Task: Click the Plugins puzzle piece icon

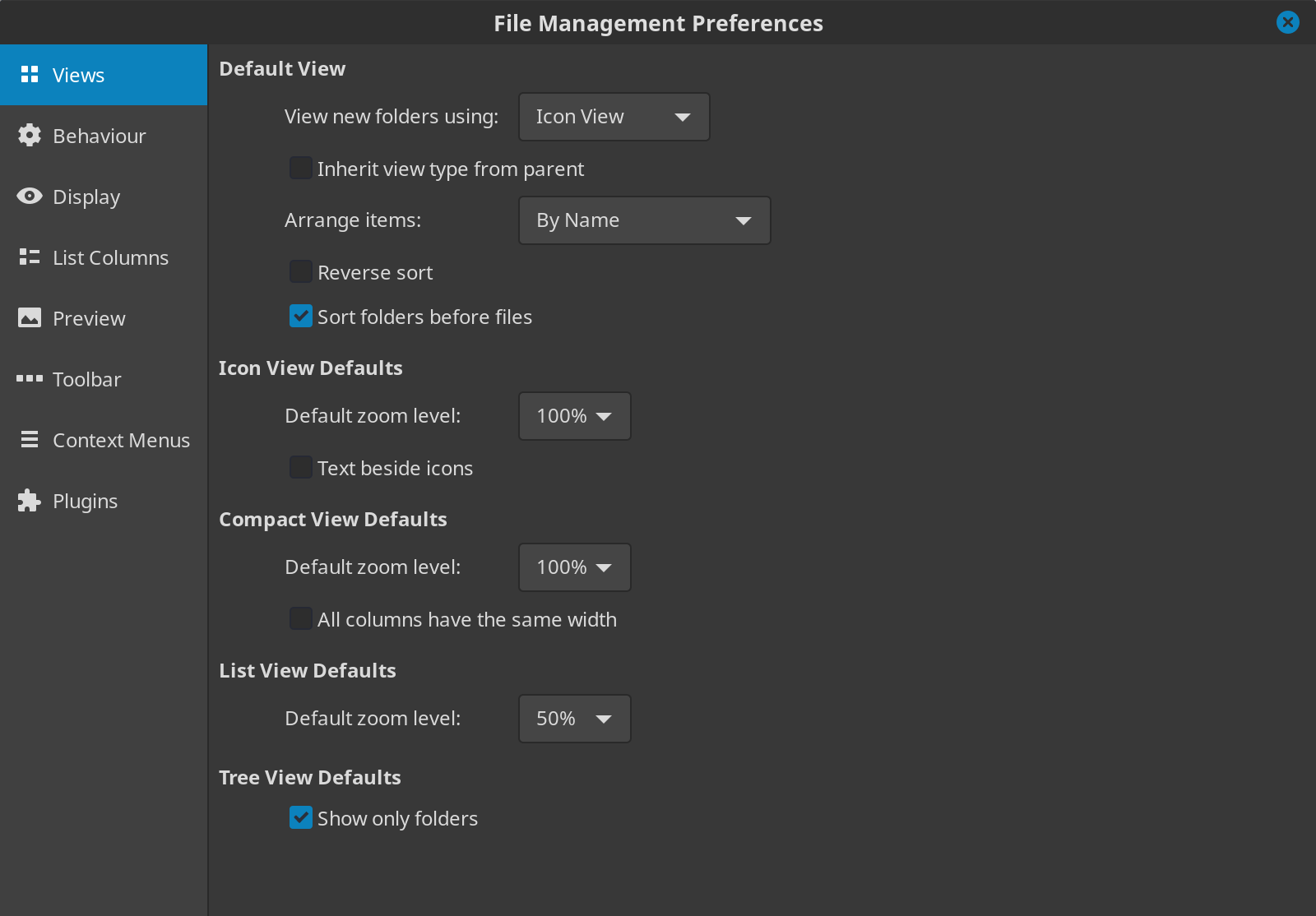Action: point(30,501)
